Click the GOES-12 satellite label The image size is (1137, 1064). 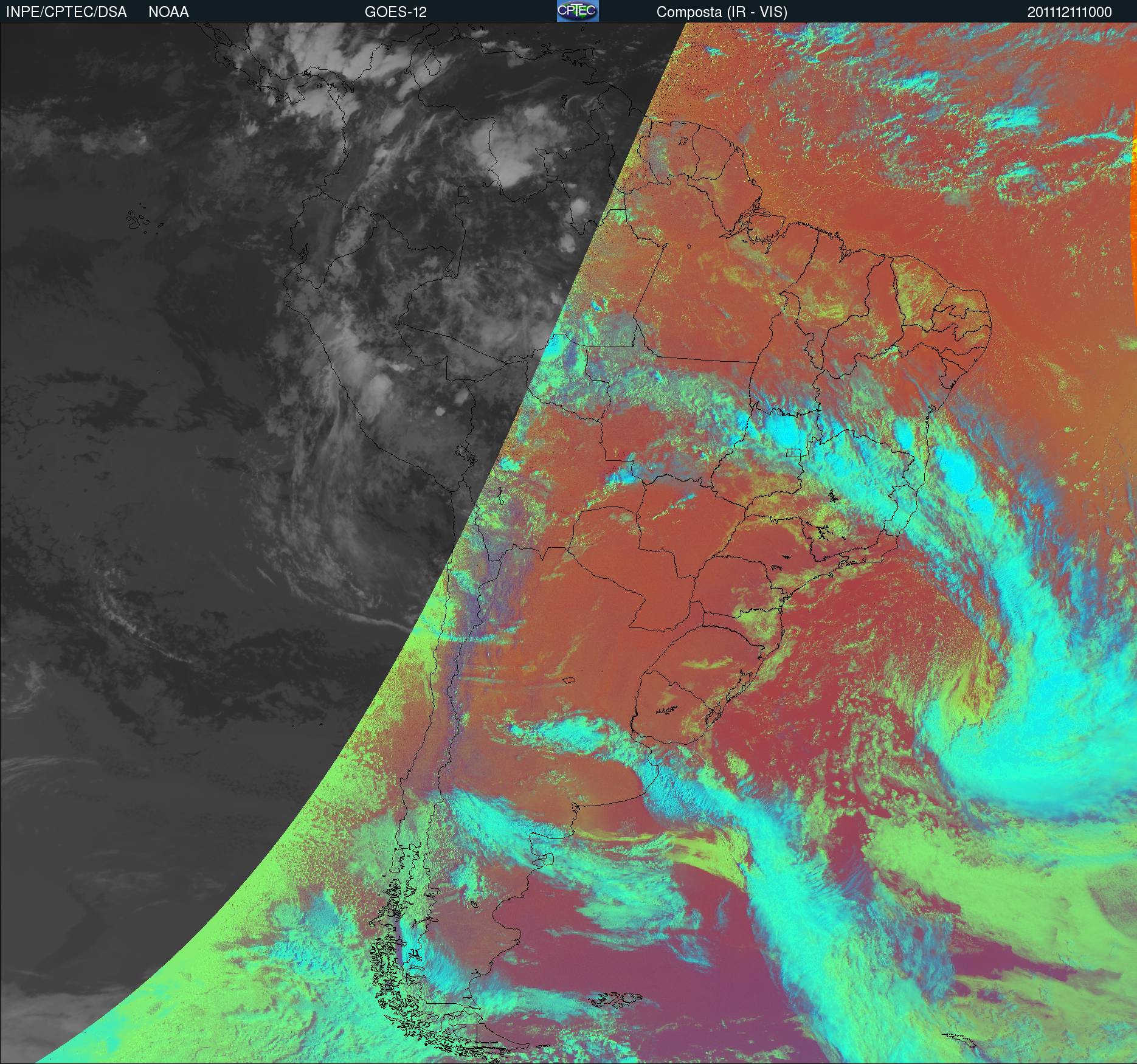coord(396,12)
